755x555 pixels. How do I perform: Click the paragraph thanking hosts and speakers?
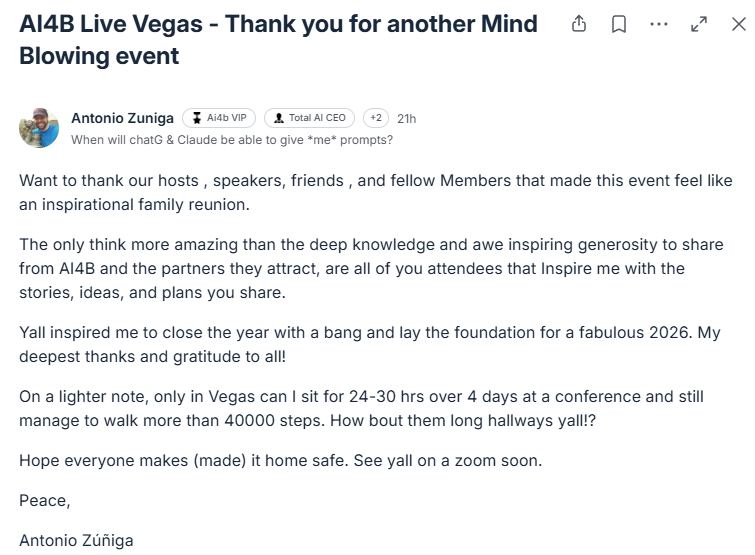click(x=376, y=192)
